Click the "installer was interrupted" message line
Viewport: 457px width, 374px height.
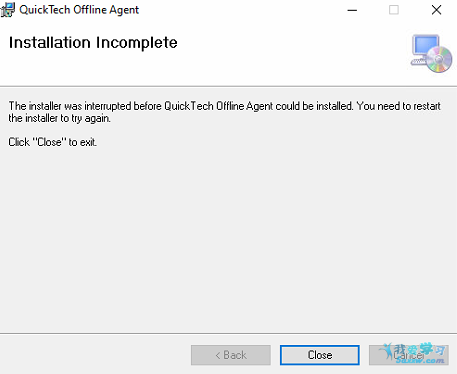225,106
